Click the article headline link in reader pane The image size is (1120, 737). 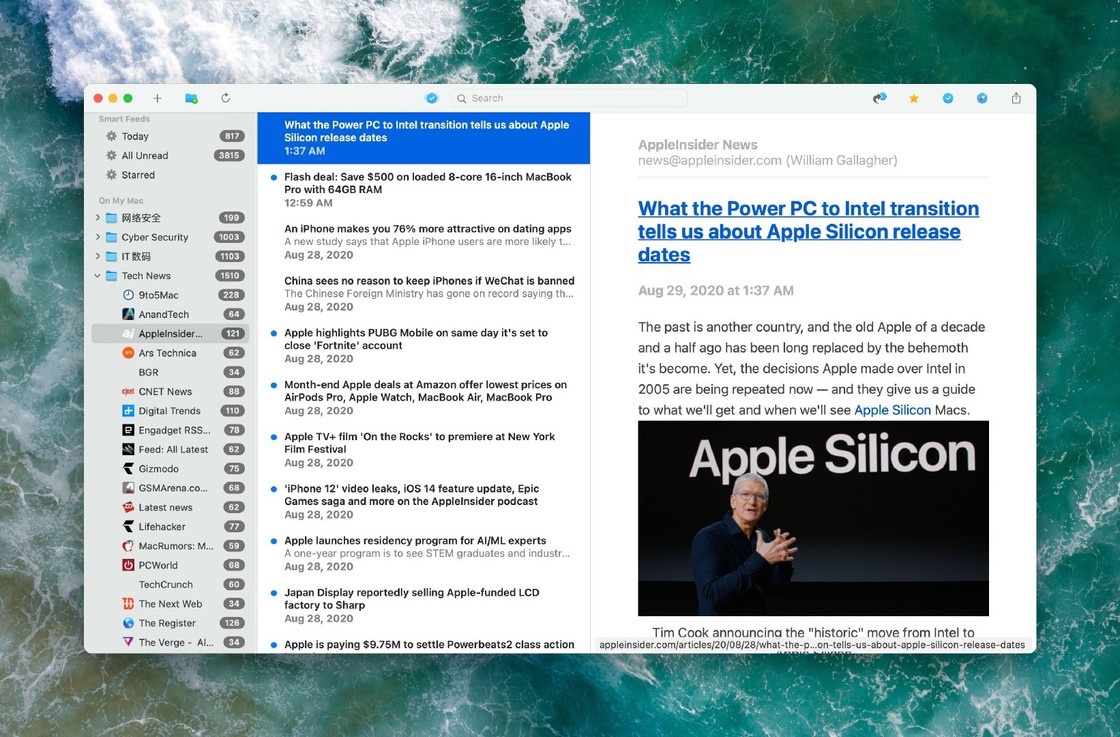(808, 231)
